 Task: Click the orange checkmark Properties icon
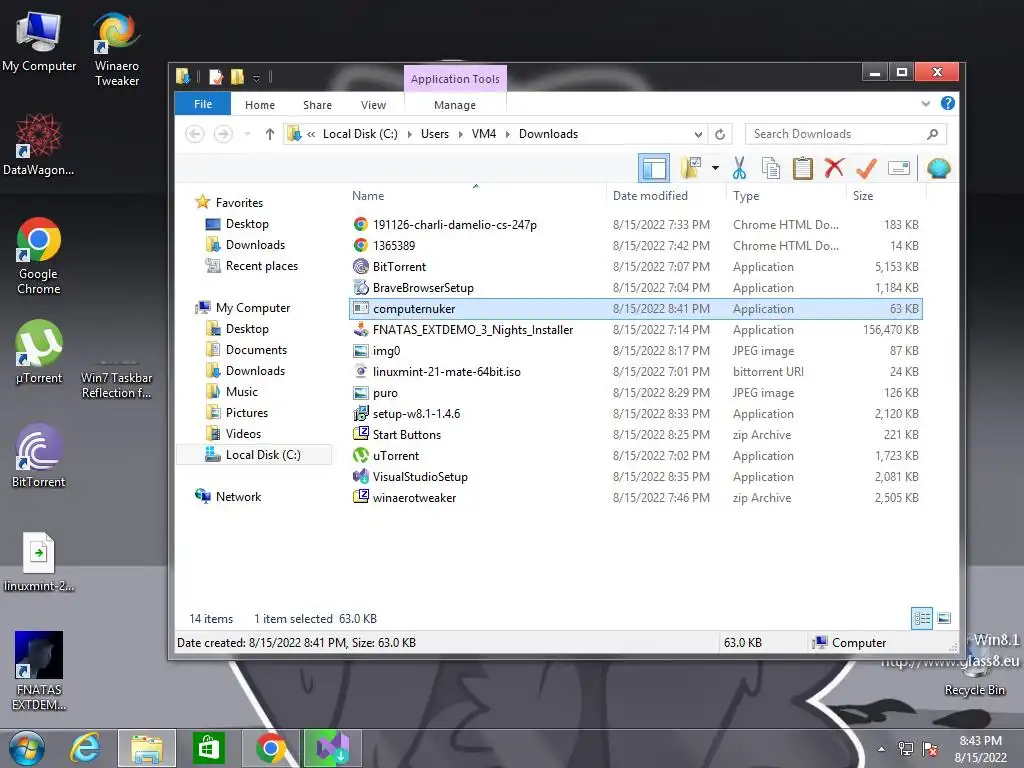point(866,168)
